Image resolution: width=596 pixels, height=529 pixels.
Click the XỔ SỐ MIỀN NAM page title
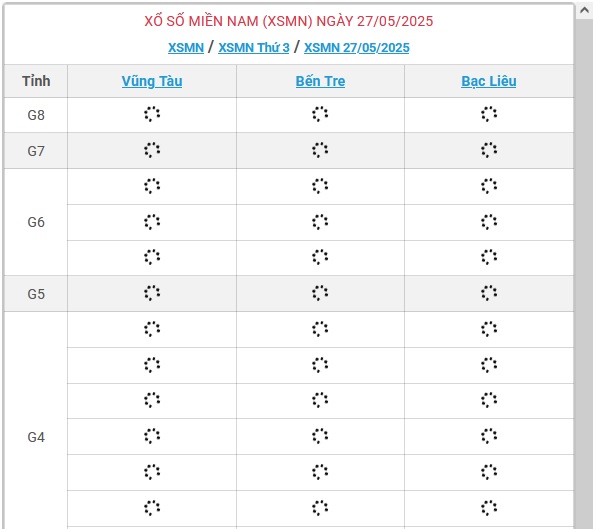pos(288,21)
